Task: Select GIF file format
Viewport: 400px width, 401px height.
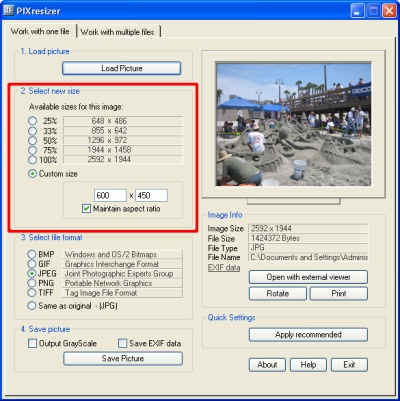Action: point(32,264)
